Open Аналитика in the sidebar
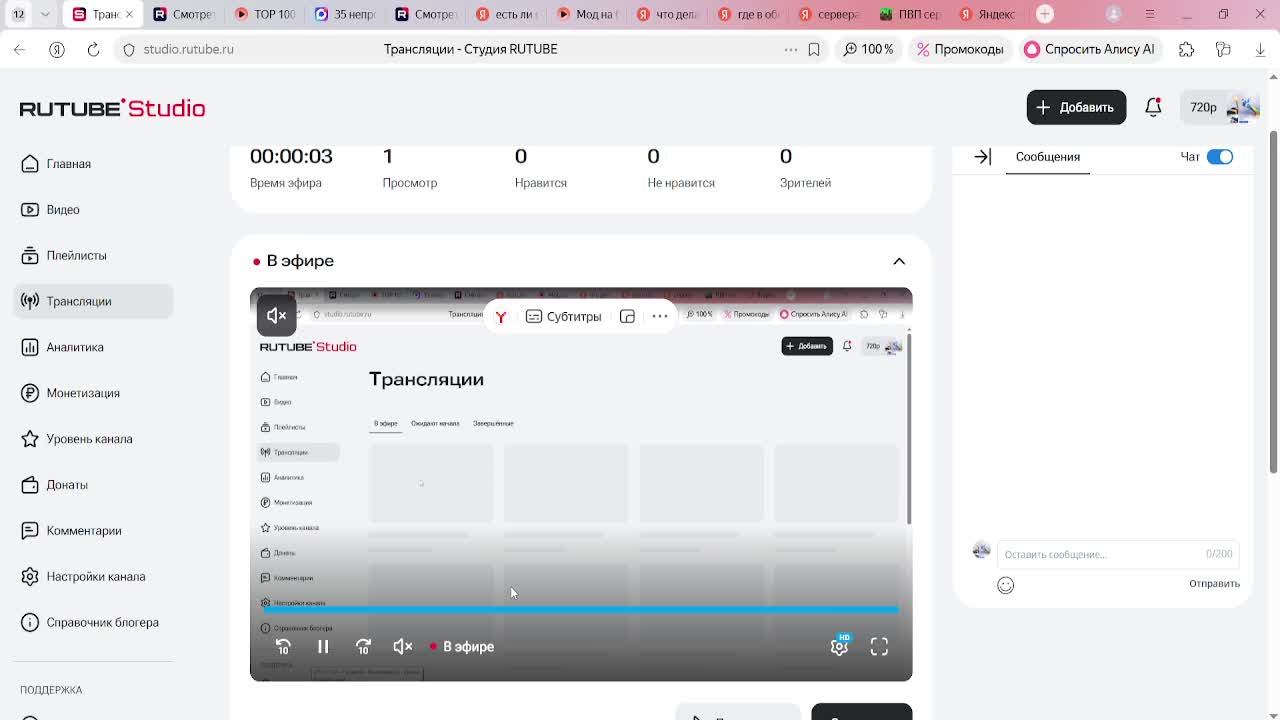 coord(93,347)
